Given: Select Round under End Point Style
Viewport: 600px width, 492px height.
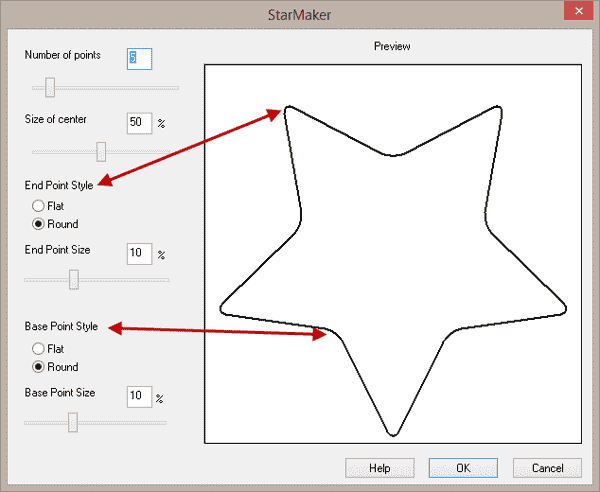Looking at the screenshot, I should click(38, 224).
